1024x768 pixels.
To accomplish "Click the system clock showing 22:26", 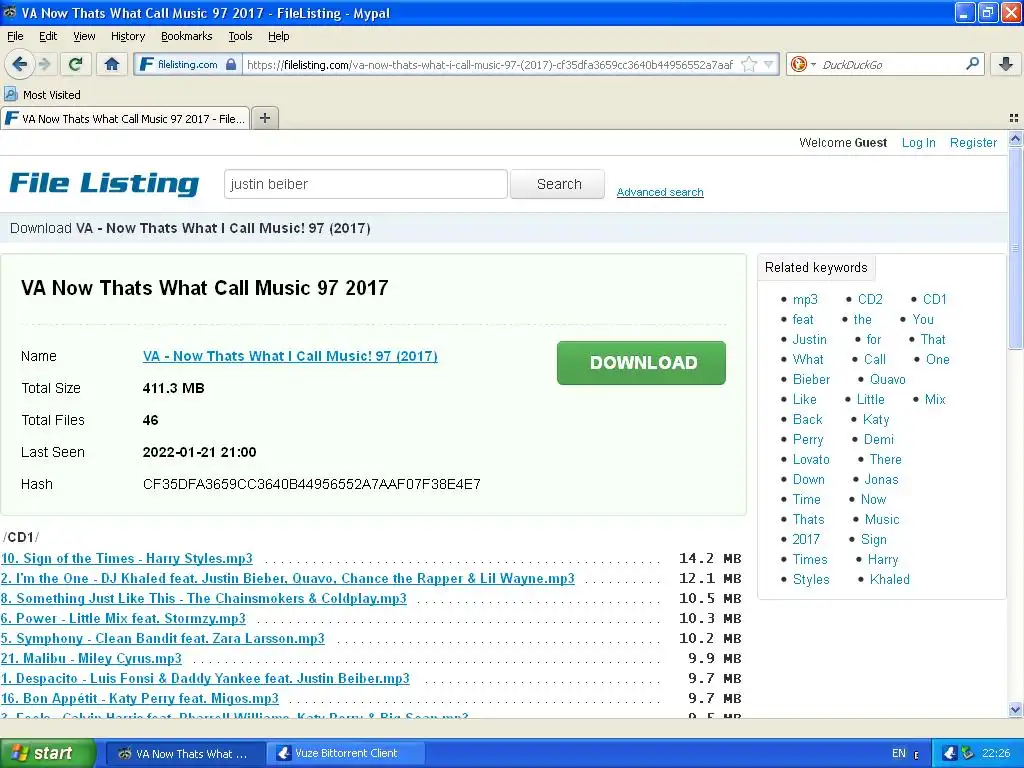I will click(995, 753).
